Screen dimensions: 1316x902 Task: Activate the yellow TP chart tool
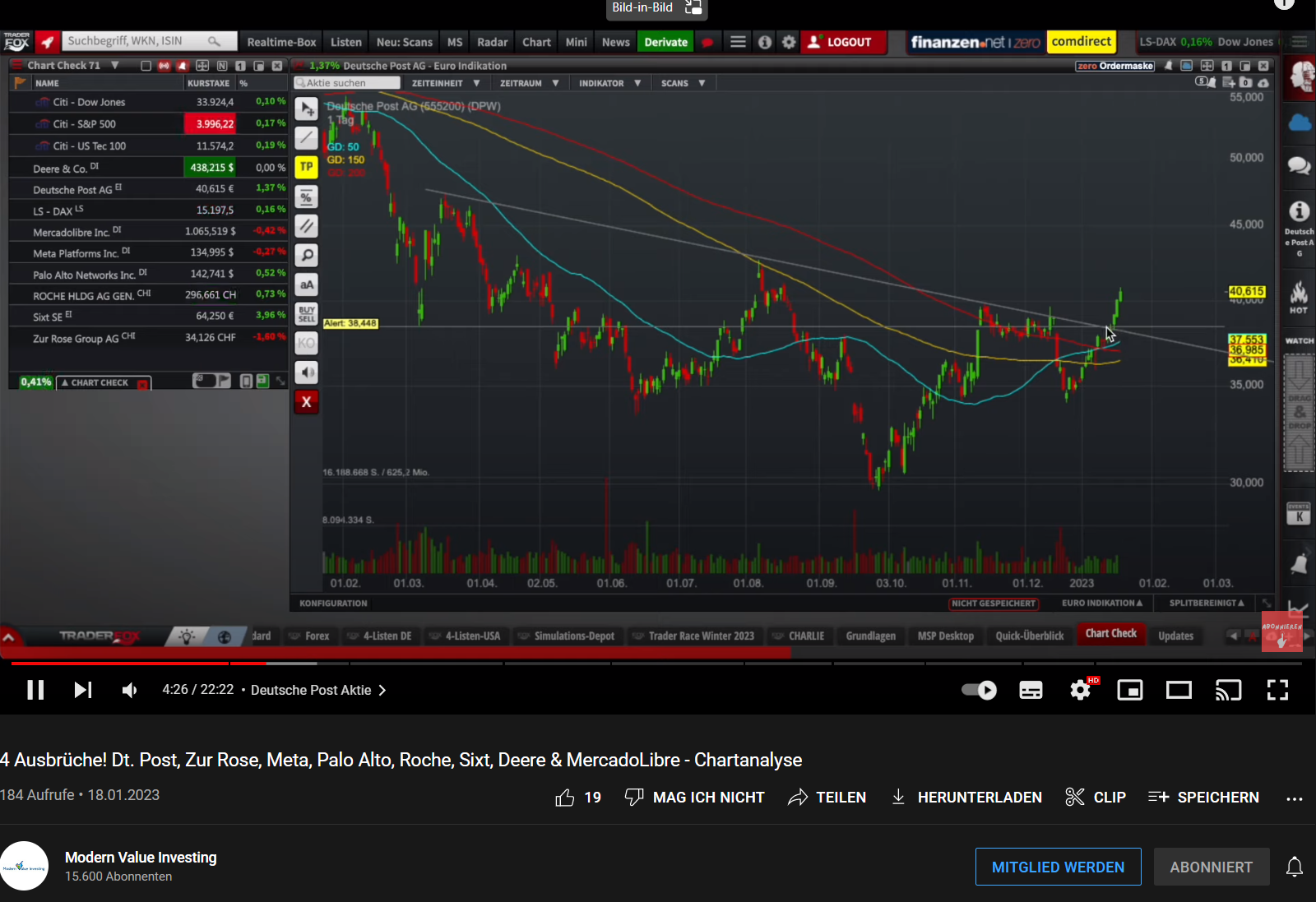[x=306, y=167]
